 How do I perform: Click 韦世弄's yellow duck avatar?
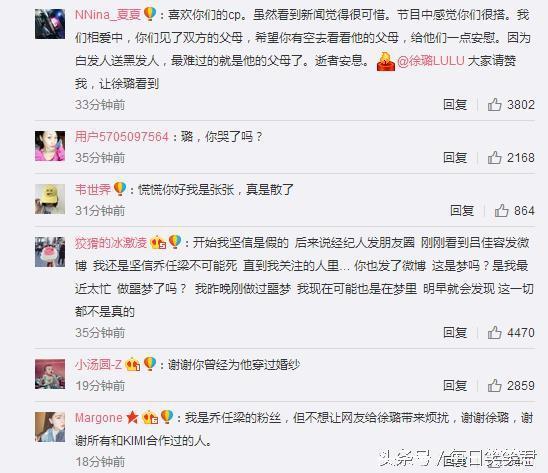coord(50,199)
